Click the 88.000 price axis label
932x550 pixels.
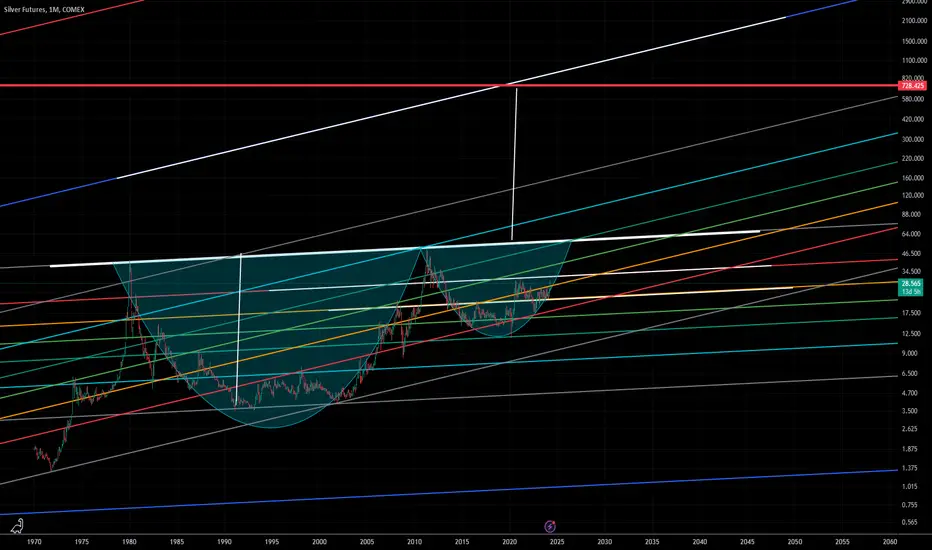tap(911, 214)
